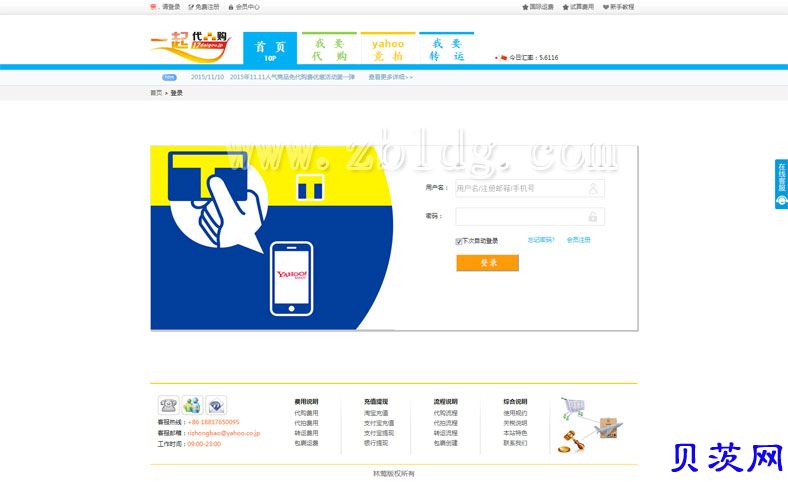This screenshot has width=788, height=482.
Task: Click the 忘记密码? link
Action: [x=541, y=240]
